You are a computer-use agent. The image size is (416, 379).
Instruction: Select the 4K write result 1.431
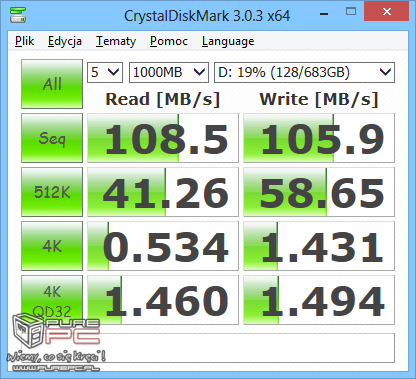click(x=319, y=246)
